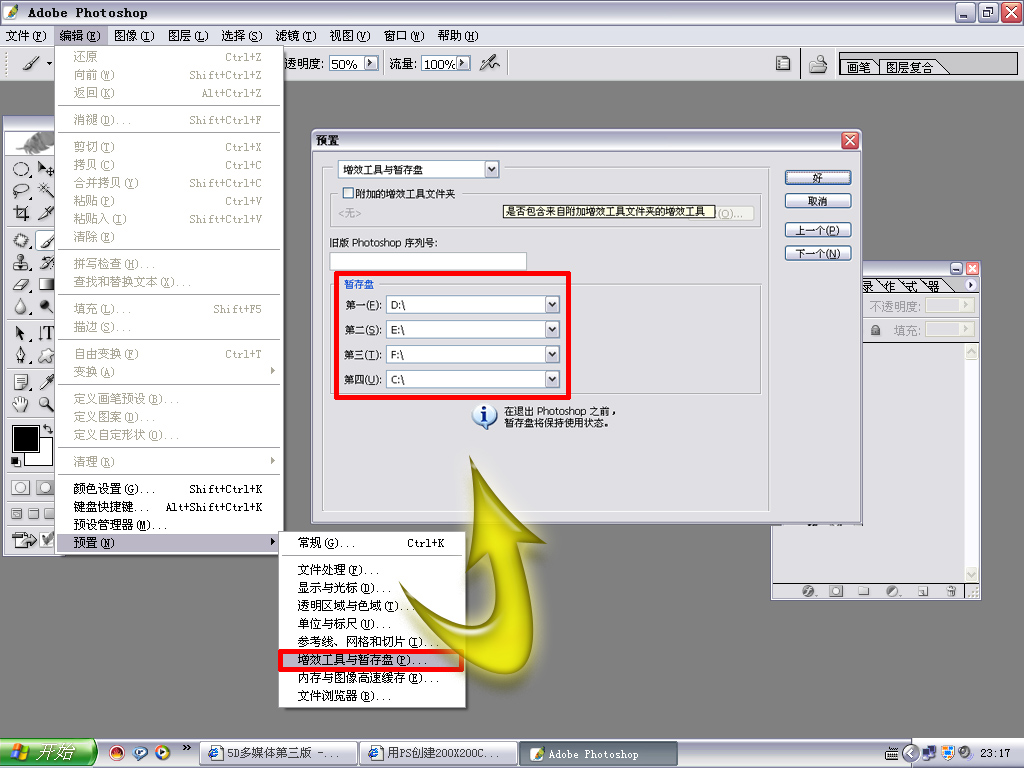Click the new layer icon in layers panel

[x=923, y=591]
